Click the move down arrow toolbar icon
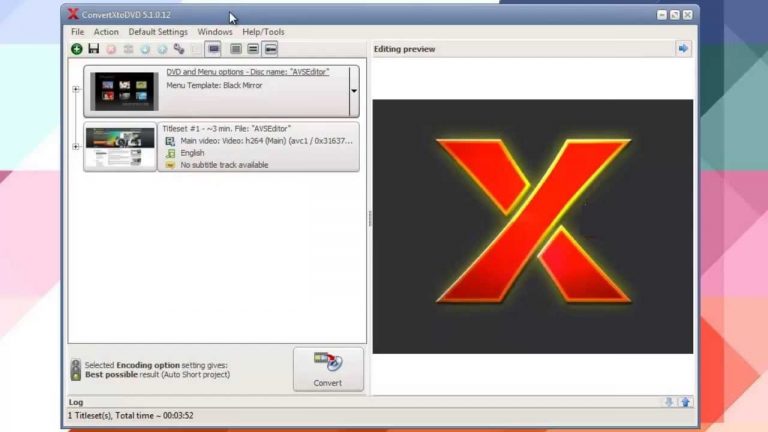This screenshot has height=432, width=768. 145,49
